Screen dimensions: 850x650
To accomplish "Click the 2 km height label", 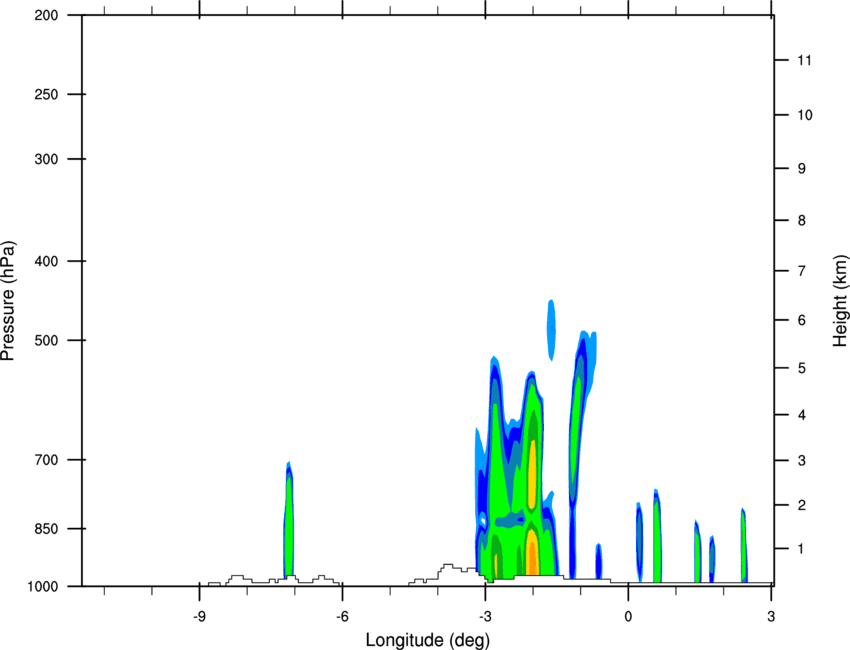I will point(802,505).
